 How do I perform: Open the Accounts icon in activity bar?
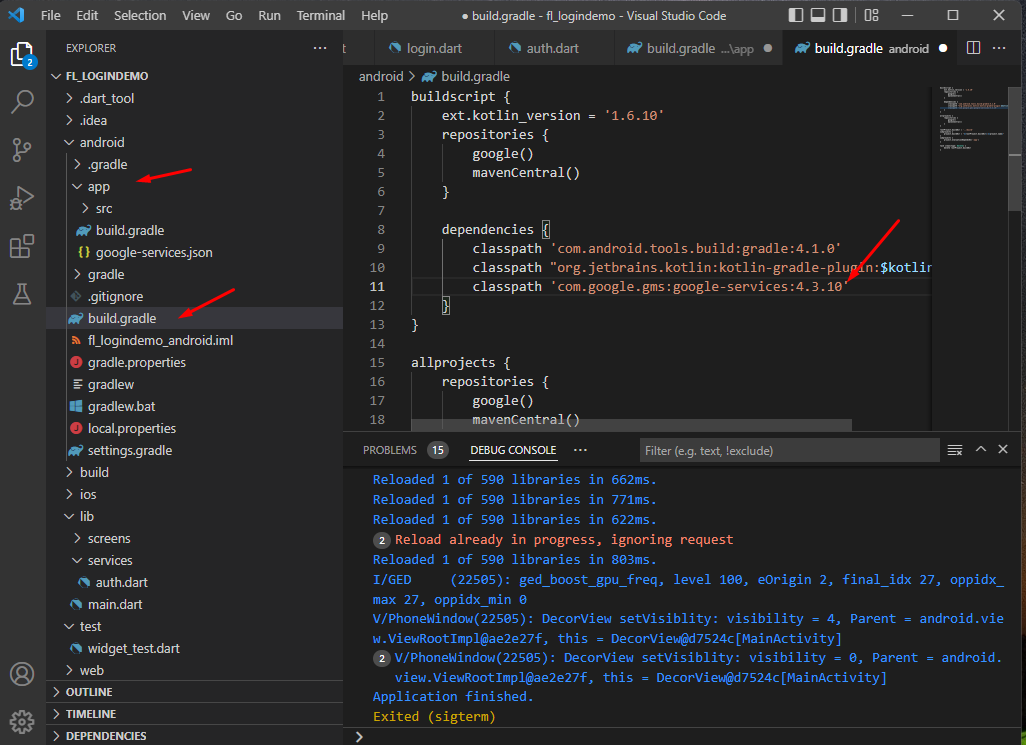22,674
